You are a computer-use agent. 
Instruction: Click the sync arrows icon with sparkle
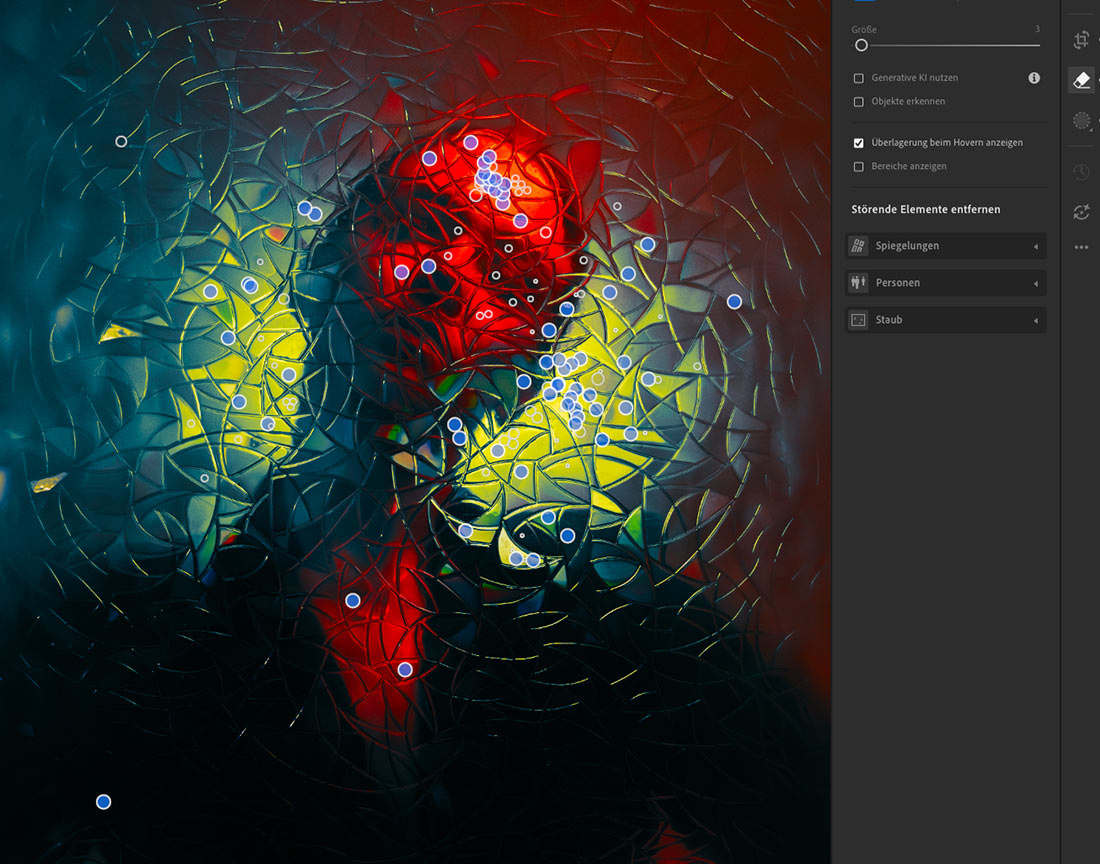click(x=1081, y=212)
